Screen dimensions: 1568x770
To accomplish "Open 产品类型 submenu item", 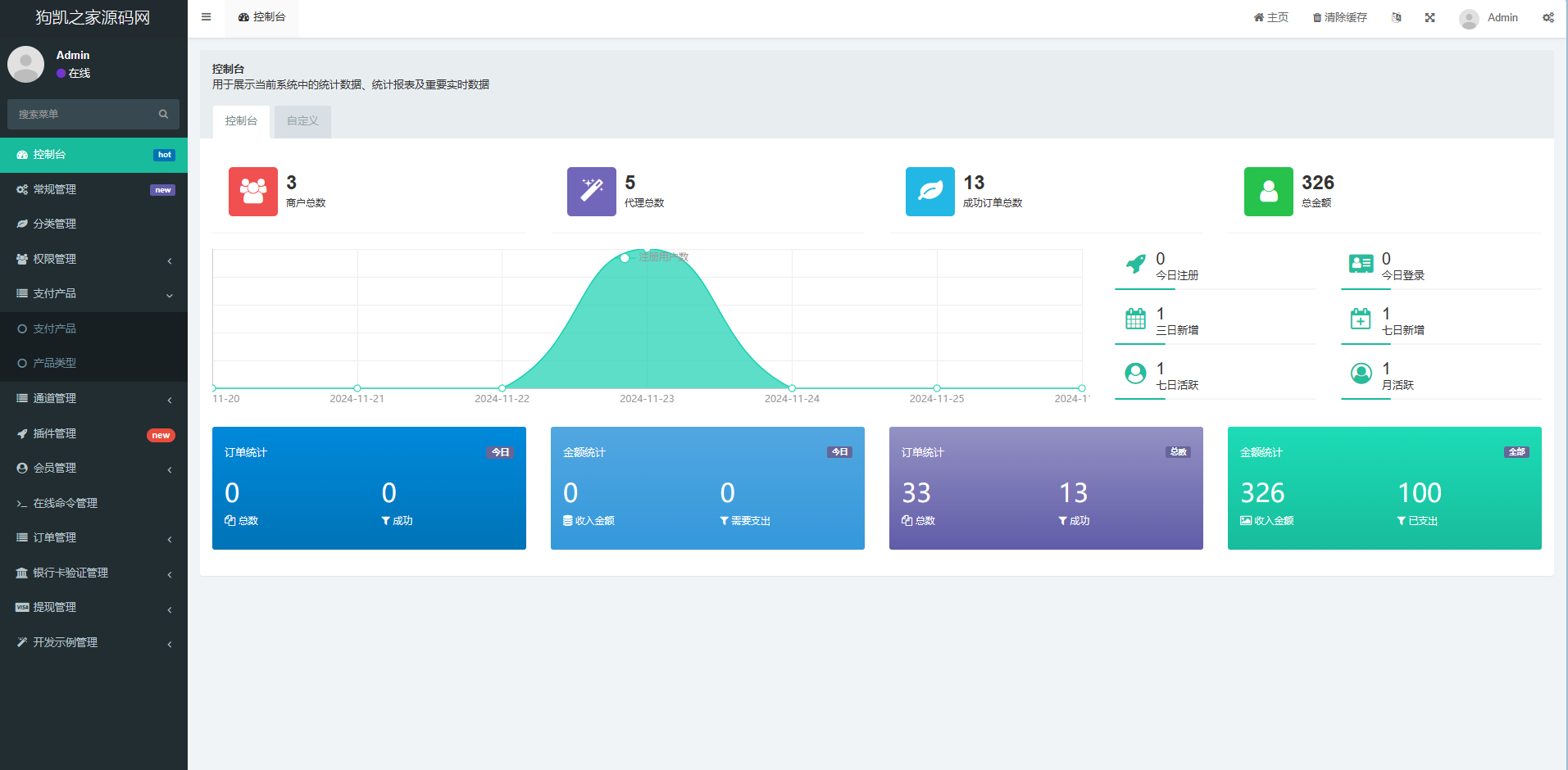I will click(54, 363).
